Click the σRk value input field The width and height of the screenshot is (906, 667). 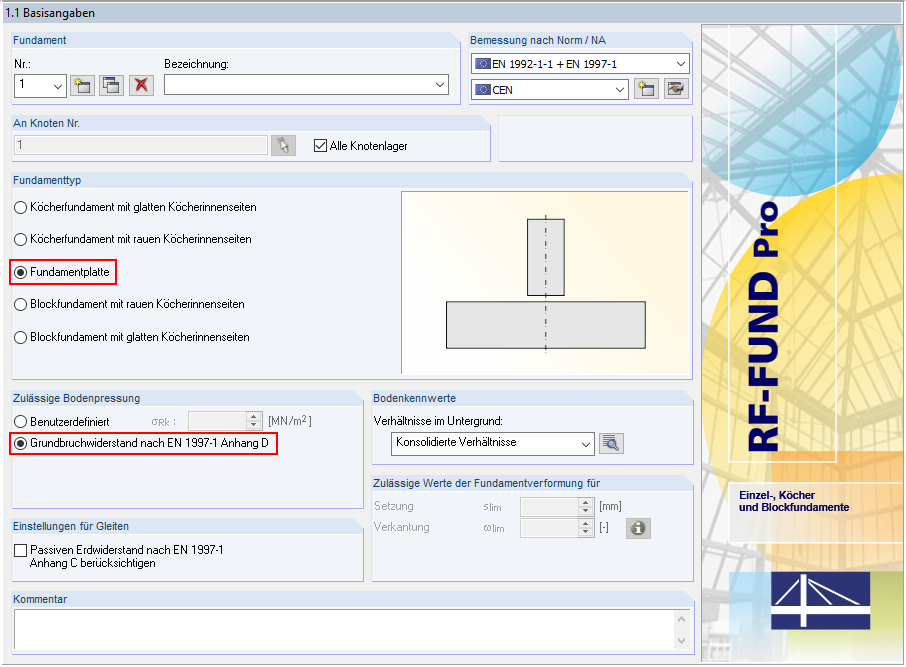pos(218,421)
